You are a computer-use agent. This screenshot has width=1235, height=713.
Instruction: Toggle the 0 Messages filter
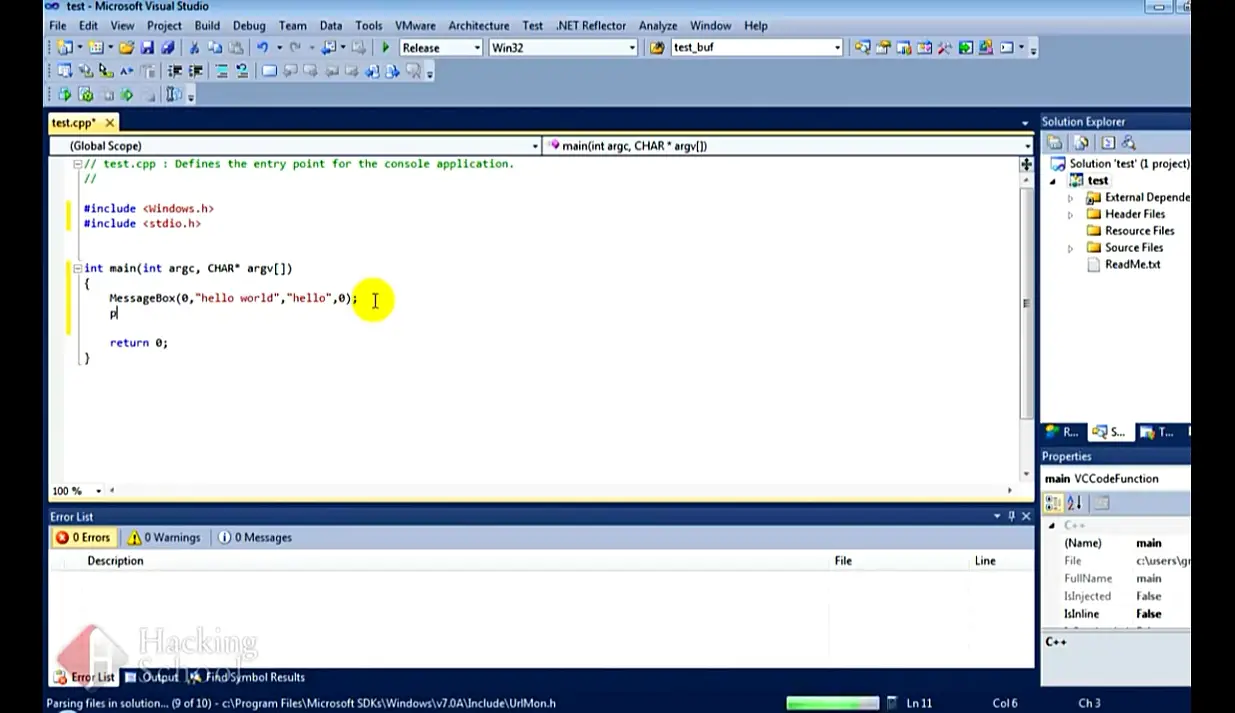255,537
